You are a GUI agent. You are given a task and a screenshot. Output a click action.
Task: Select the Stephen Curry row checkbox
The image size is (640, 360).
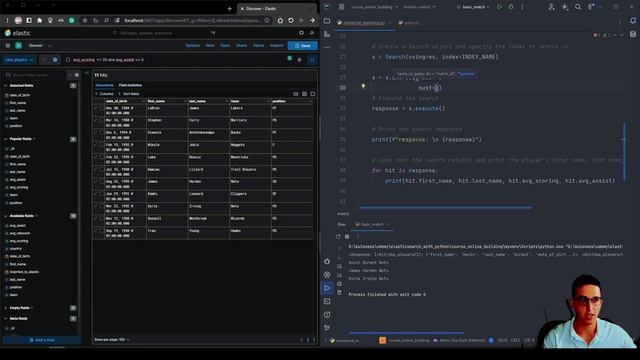(101, 120)
